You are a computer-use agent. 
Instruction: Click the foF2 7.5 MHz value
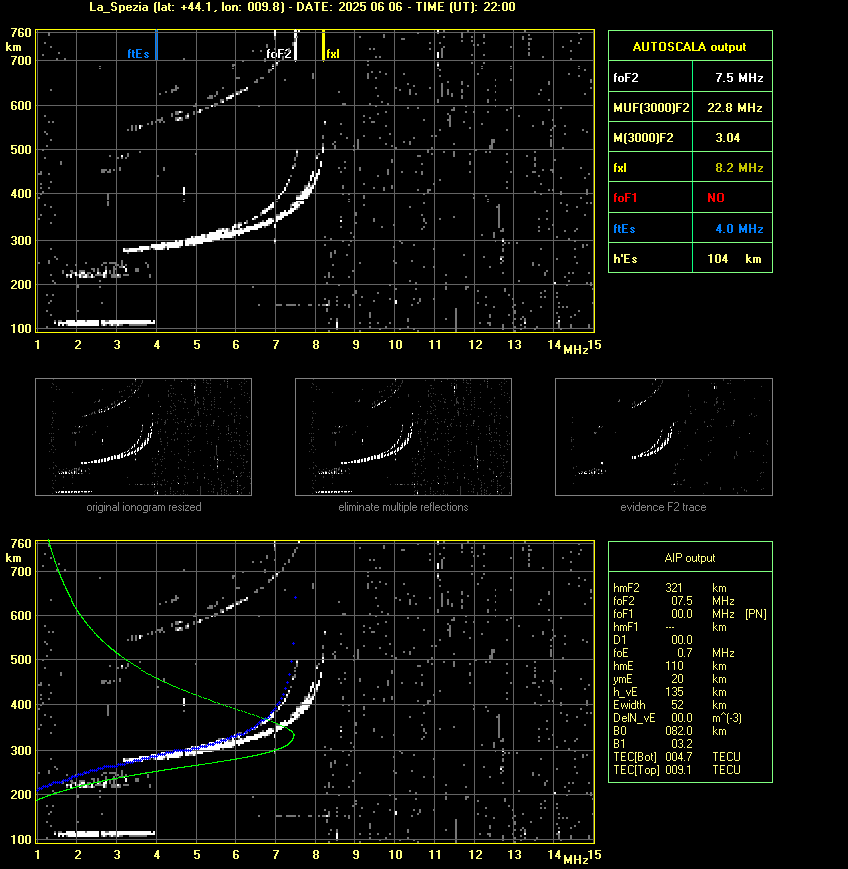coord(739,78)
